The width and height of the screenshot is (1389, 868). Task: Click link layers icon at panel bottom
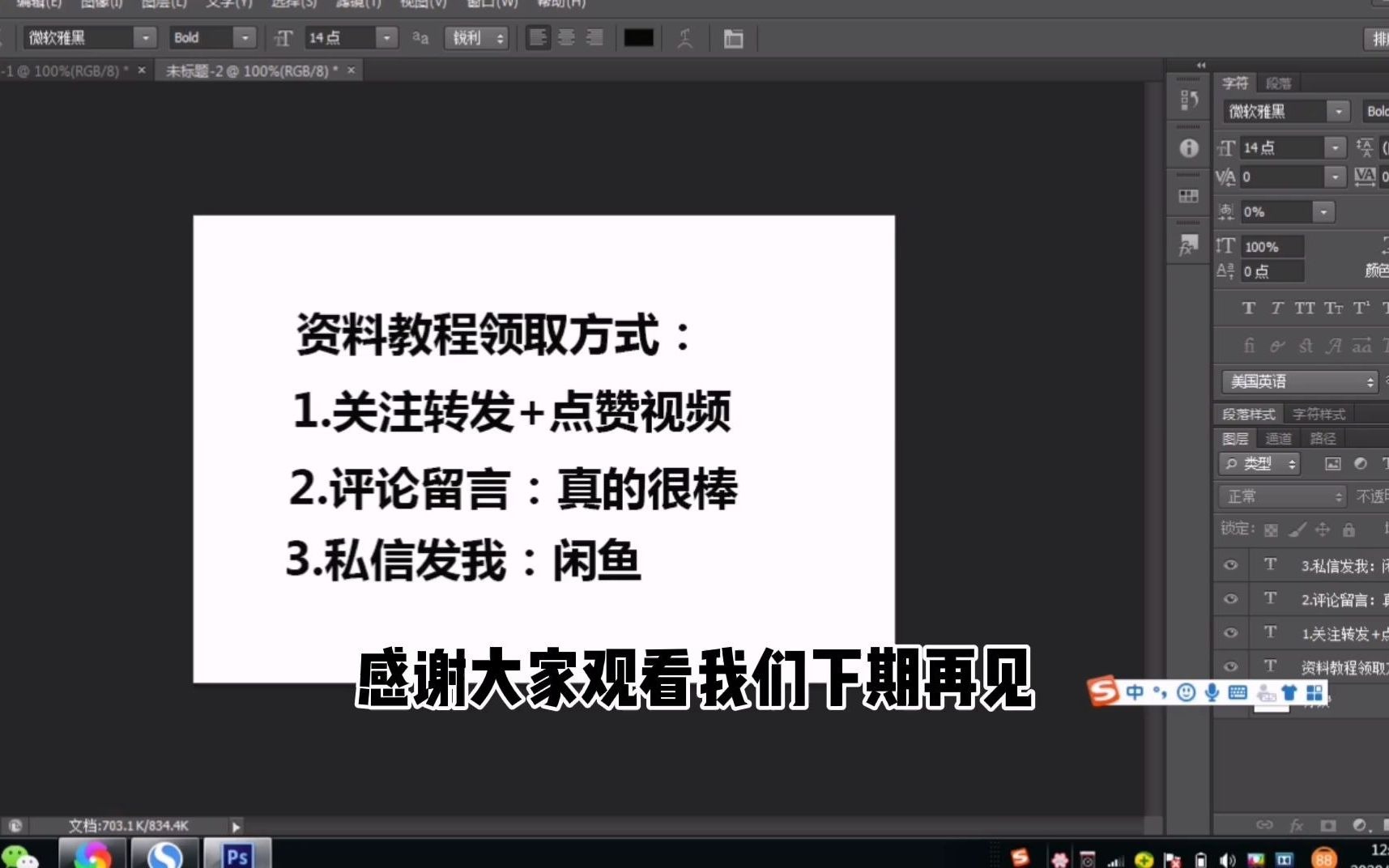click(1264, 825)
